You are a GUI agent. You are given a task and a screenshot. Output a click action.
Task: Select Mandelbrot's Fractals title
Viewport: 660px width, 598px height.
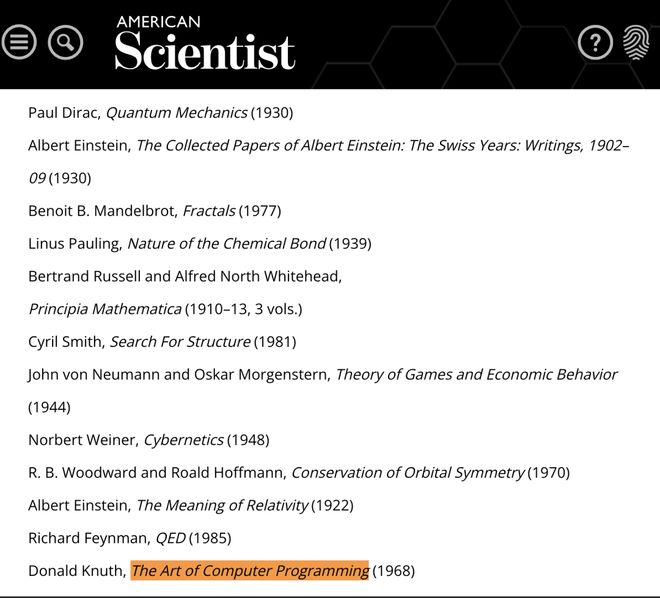tap(209, 211)
